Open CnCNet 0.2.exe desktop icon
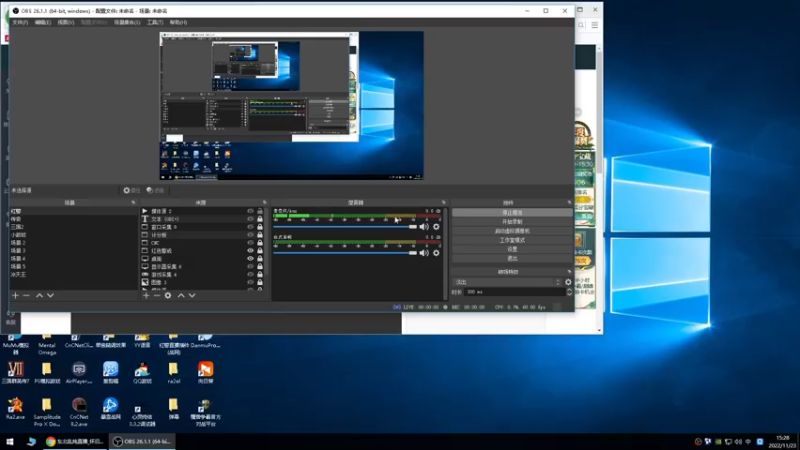The height and width of the screenshot is (450, 800). pyautogui.click(x=79, y=411)
